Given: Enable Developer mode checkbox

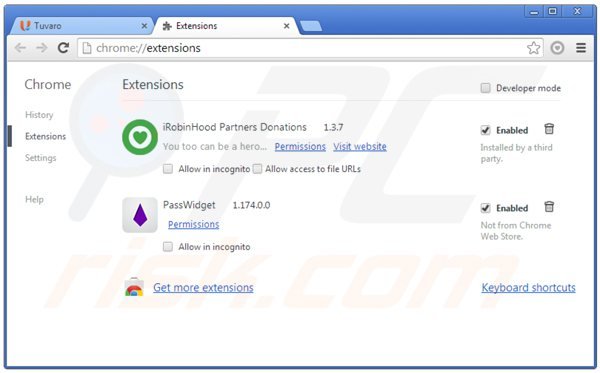Looking at the screenshot, I should pyautogui.click(x=485, y=88).
